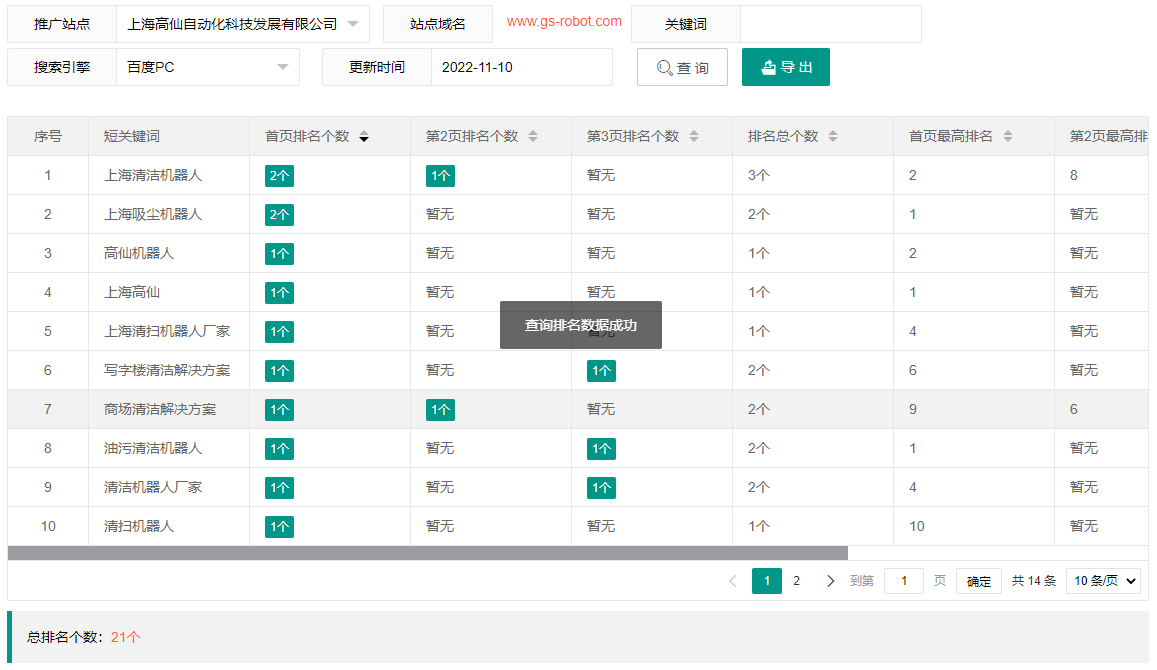Click the export icon inside the 导出 button
The height and width of the screenshot is (670, 1157).
click(768, 67)
